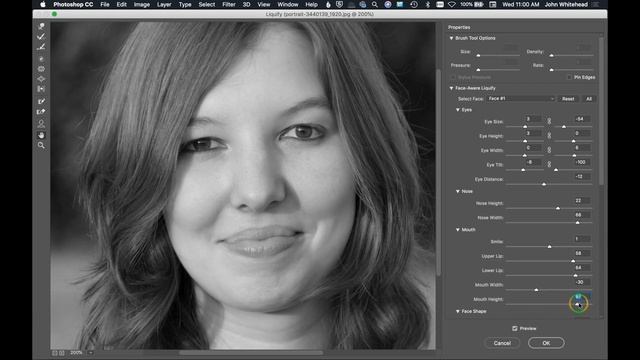Collapse the Face Shape section
Viewport: 640px width, 360px height.
click(458, 311)
